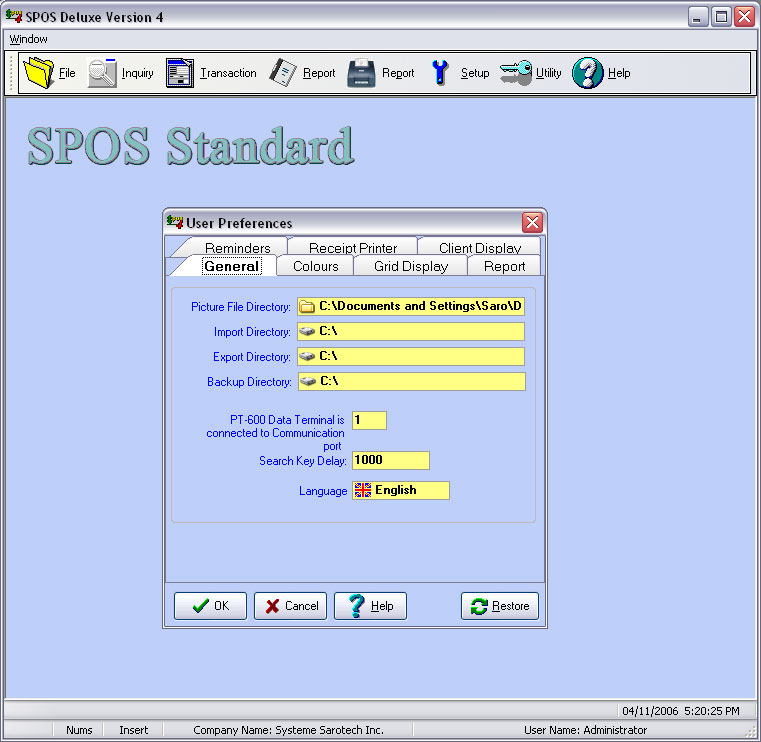Click the Import Directory path field

coord(411,331)
